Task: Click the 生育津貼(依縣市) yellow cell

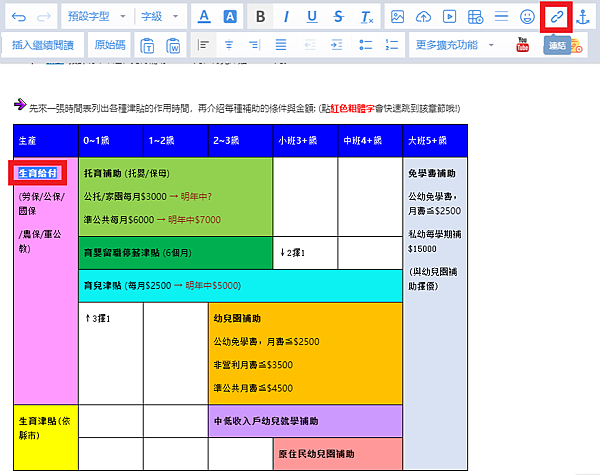Action: [46, 437]
